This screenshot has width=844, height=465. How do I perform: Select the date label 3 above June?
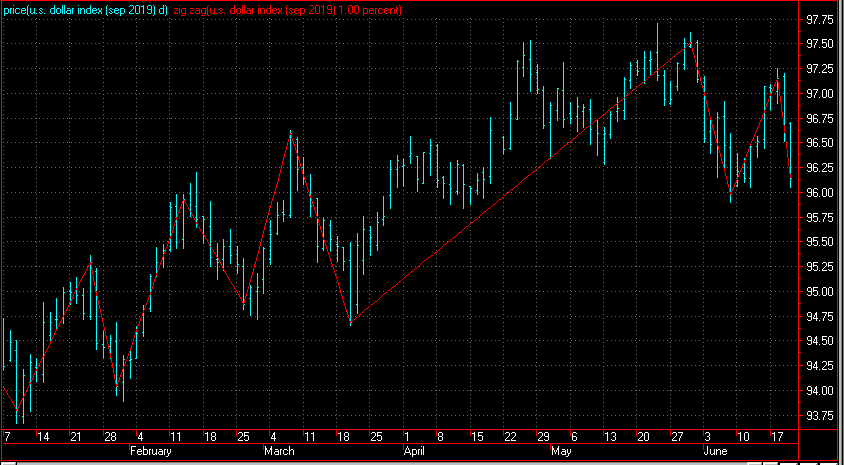click(708, 436)
